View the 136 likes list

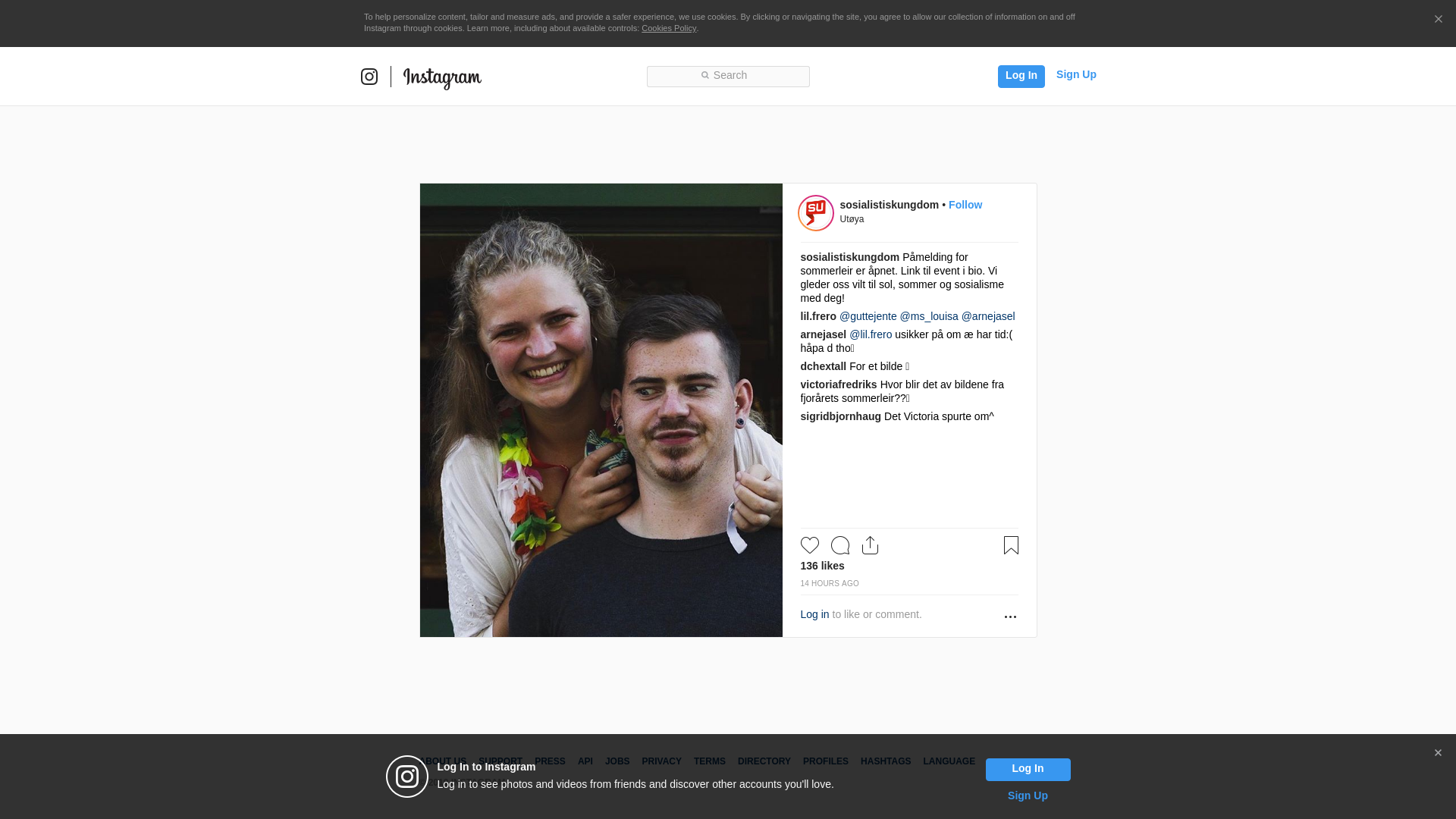822,566
